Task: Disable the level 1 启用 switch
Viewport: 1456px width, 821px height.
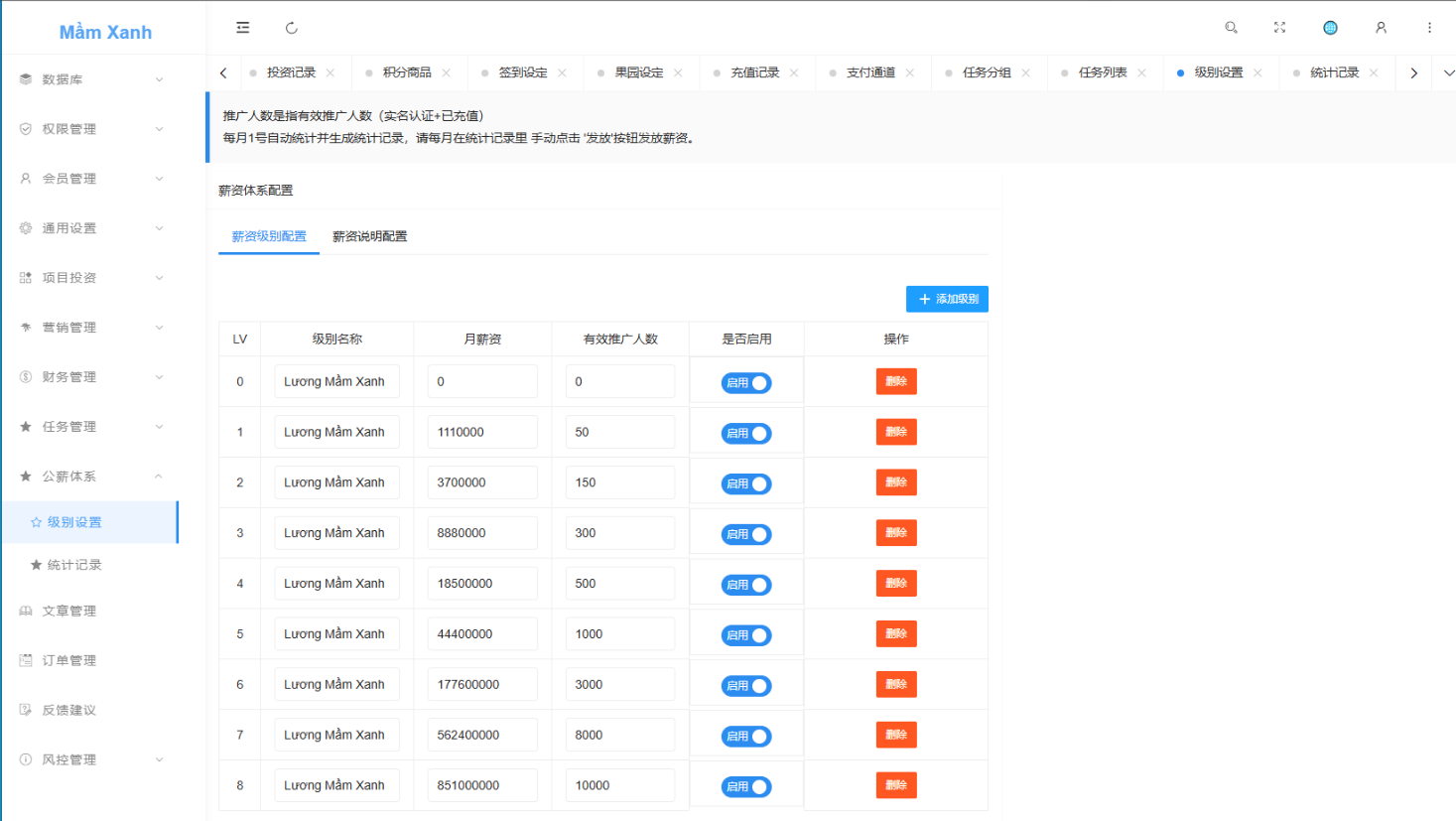Action: 746,434
